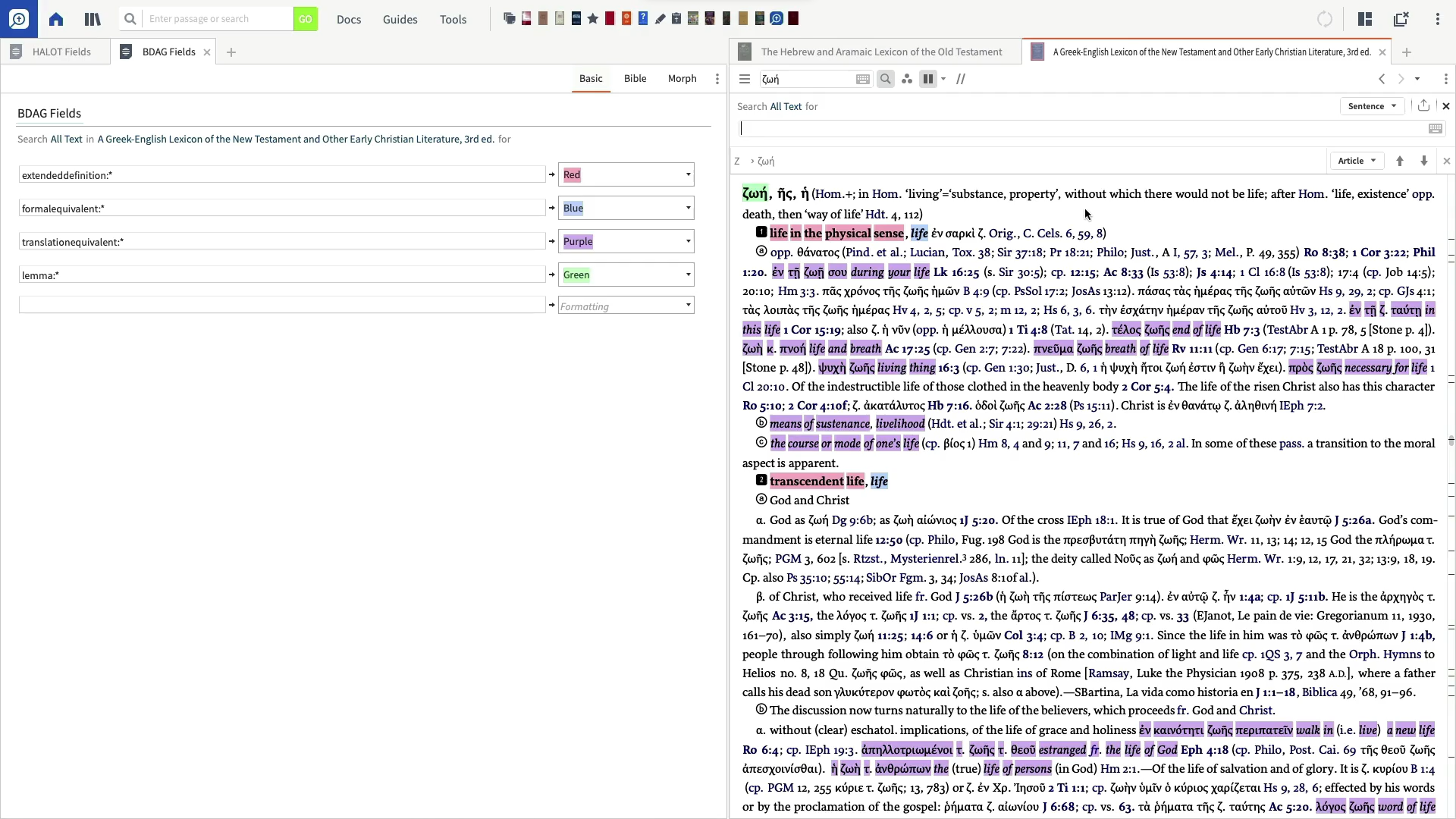Click the home icon next to Logos logo
The height and width of the screenshot is (819, 1456).
click(55, 19)
